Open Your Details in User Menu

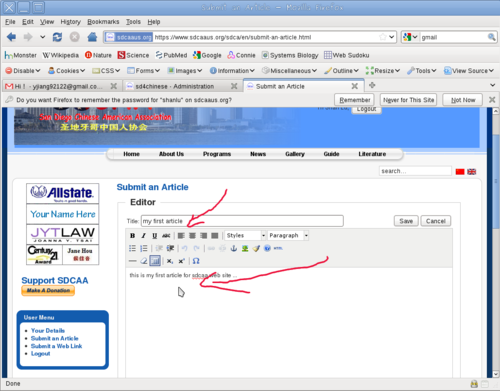point(48,331)
